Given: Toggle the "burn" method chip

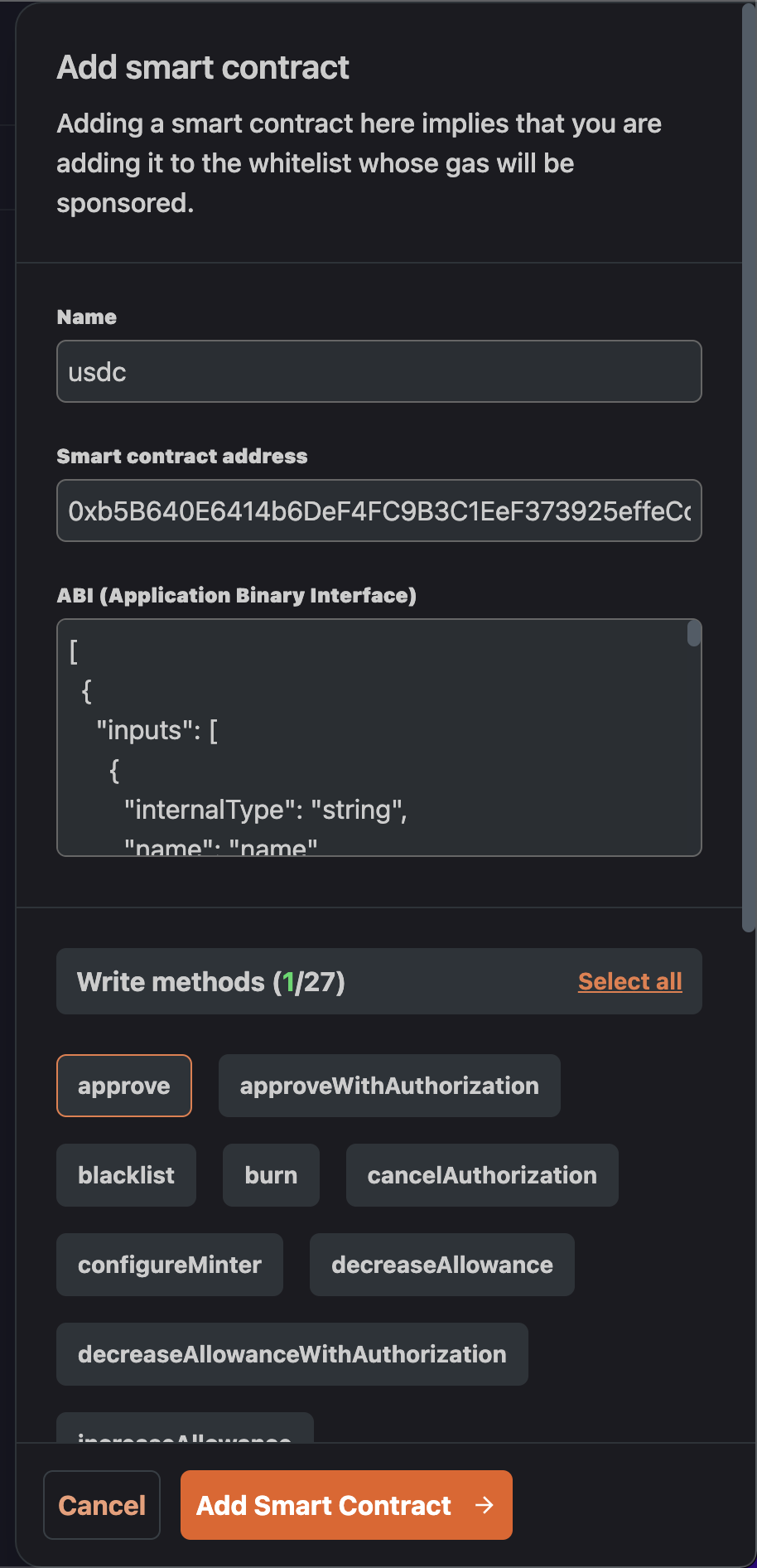Looking at the screenshot, I should (270, 1174).
